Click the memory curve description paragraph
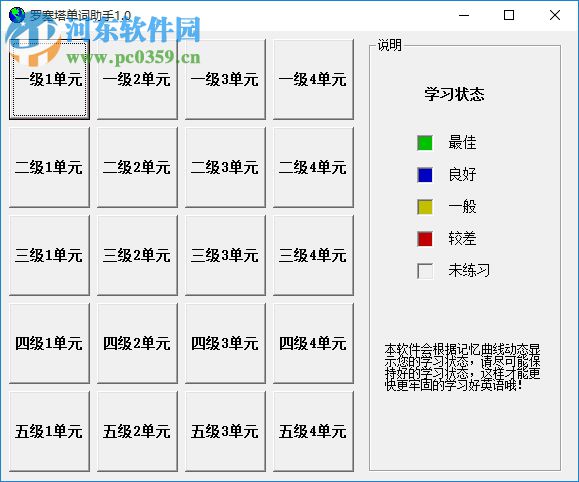 click(x=462, y=367)
